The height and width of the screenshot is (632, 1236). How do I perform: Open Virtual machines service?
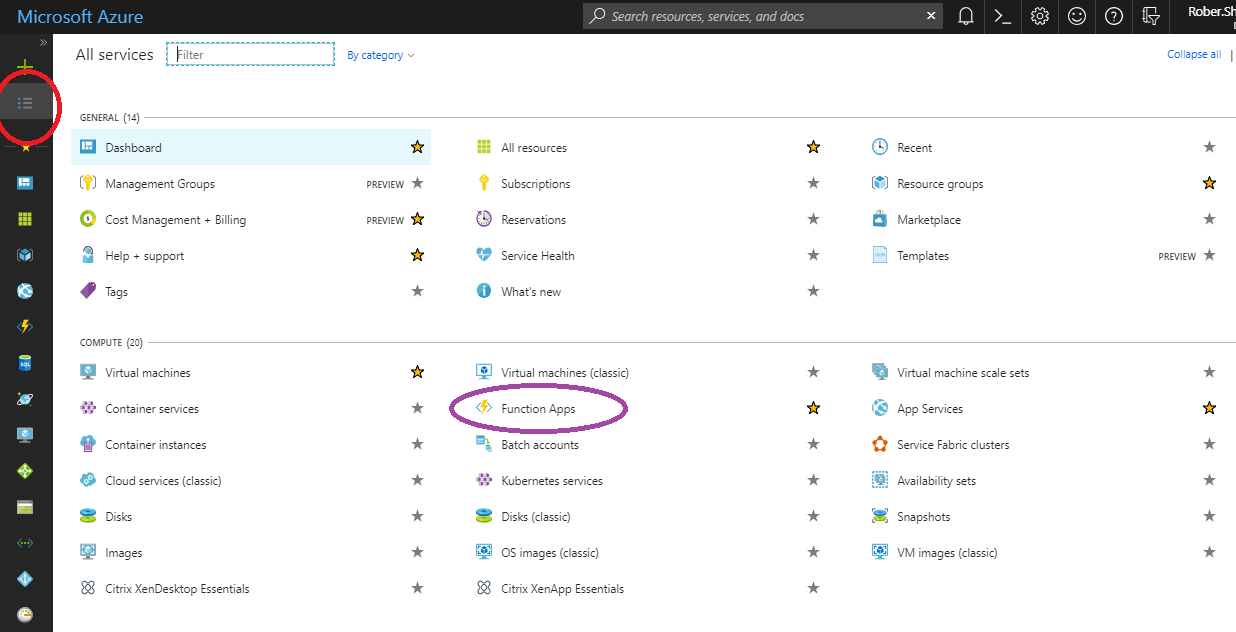(x=148, y=373)
